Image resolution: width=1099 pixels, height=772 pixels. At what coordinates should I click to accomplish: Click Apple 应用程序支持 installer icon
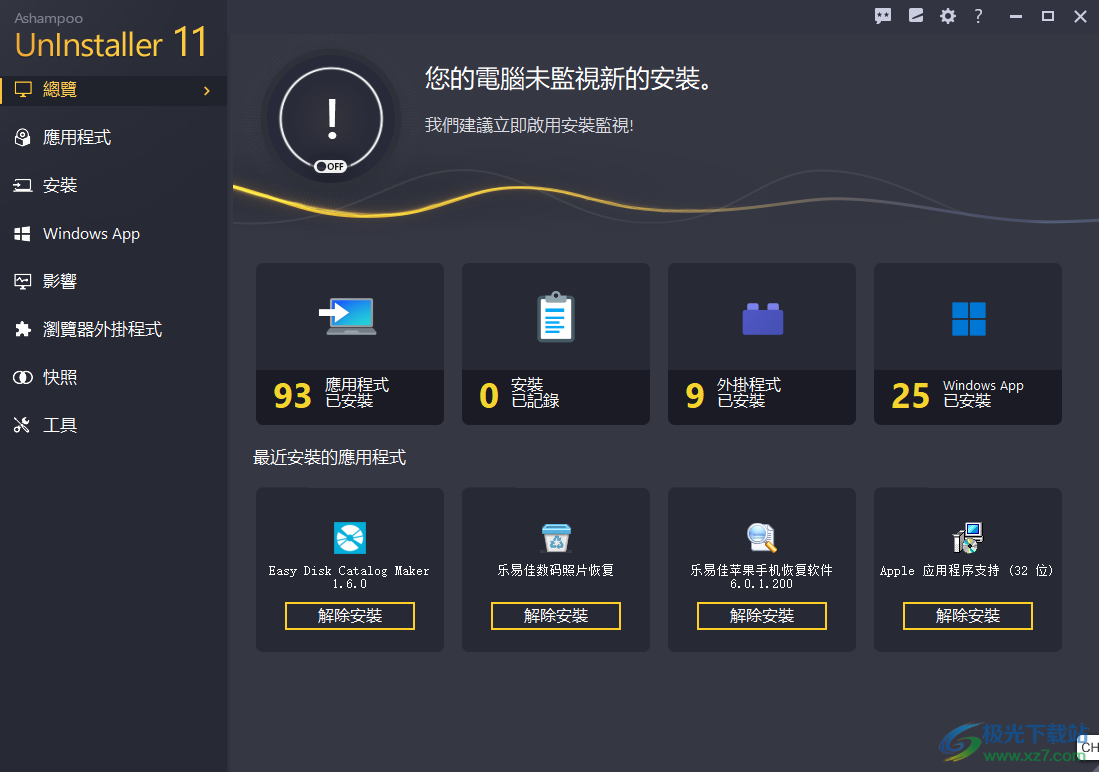968,538
